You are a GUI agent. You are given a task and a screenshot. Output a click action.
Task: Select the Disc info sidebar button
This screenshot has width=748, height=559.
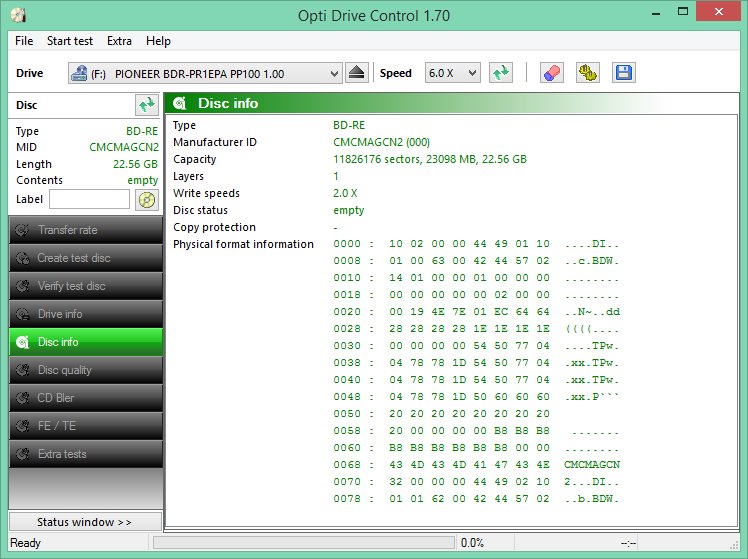pyautogui.click(x=86, y=342)
